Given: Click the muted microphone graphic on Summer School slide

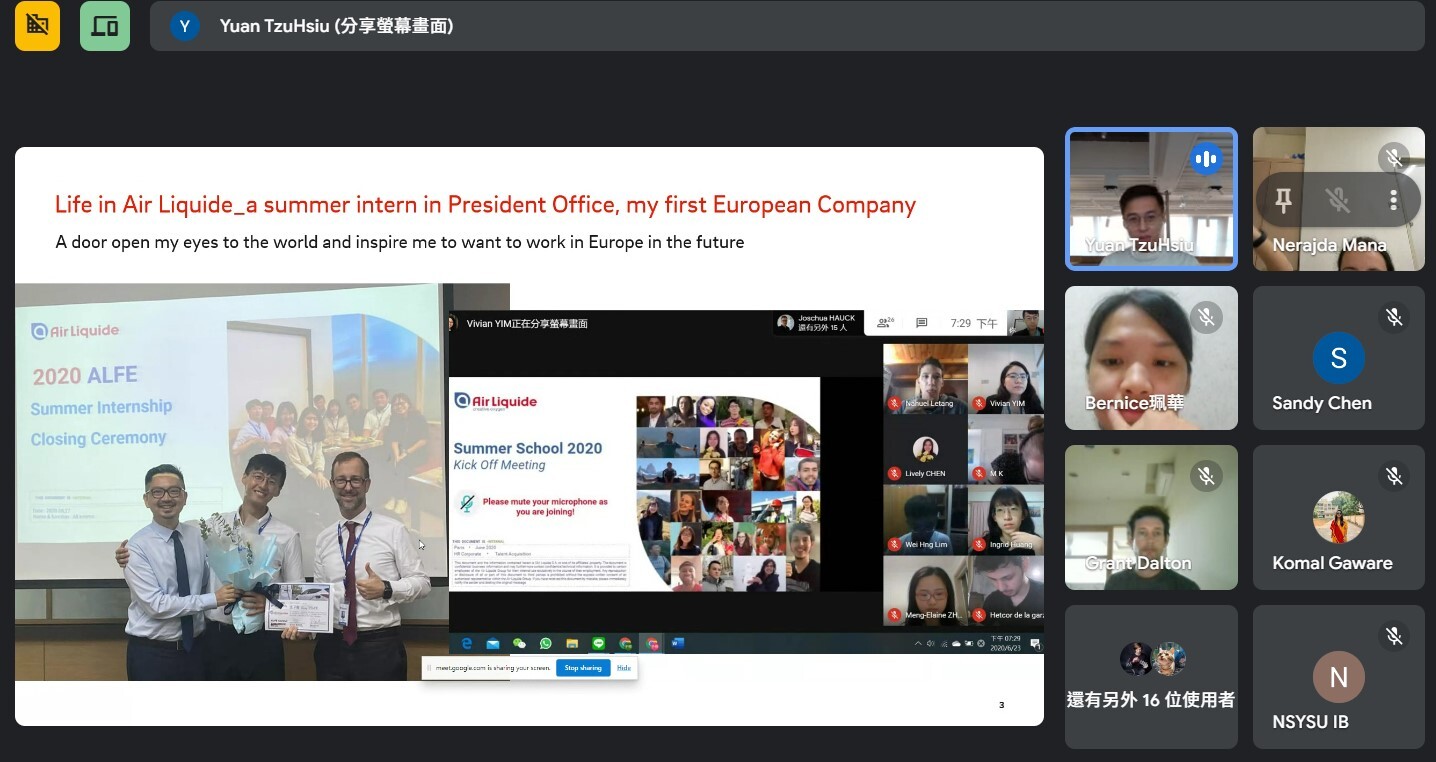Looking at the screenshot, I should pos(466,502).
